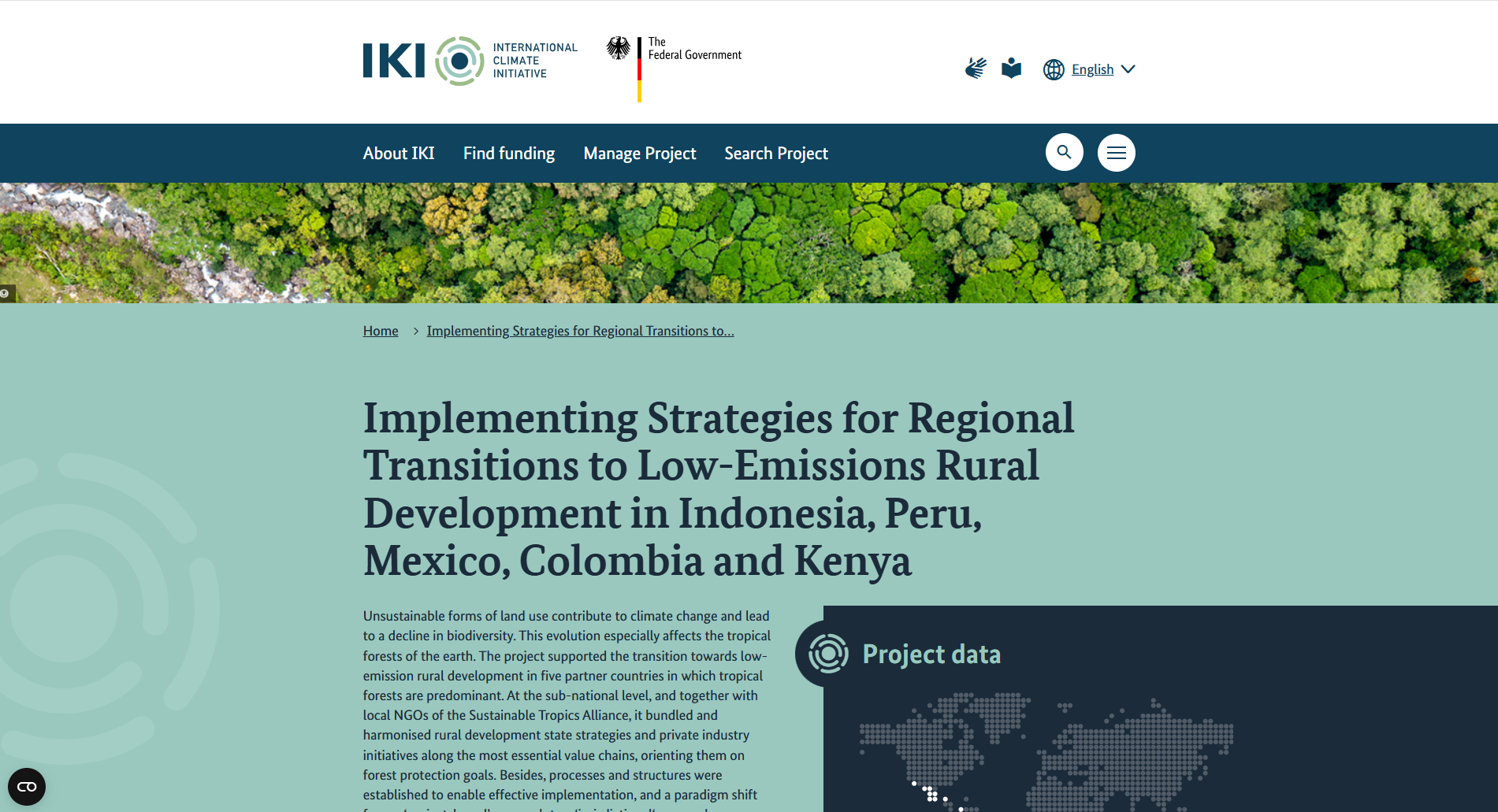The height and width of the screenshot is (812, 1498).
Task: Open the About IKI menu
Action: [x=399, y=154]
